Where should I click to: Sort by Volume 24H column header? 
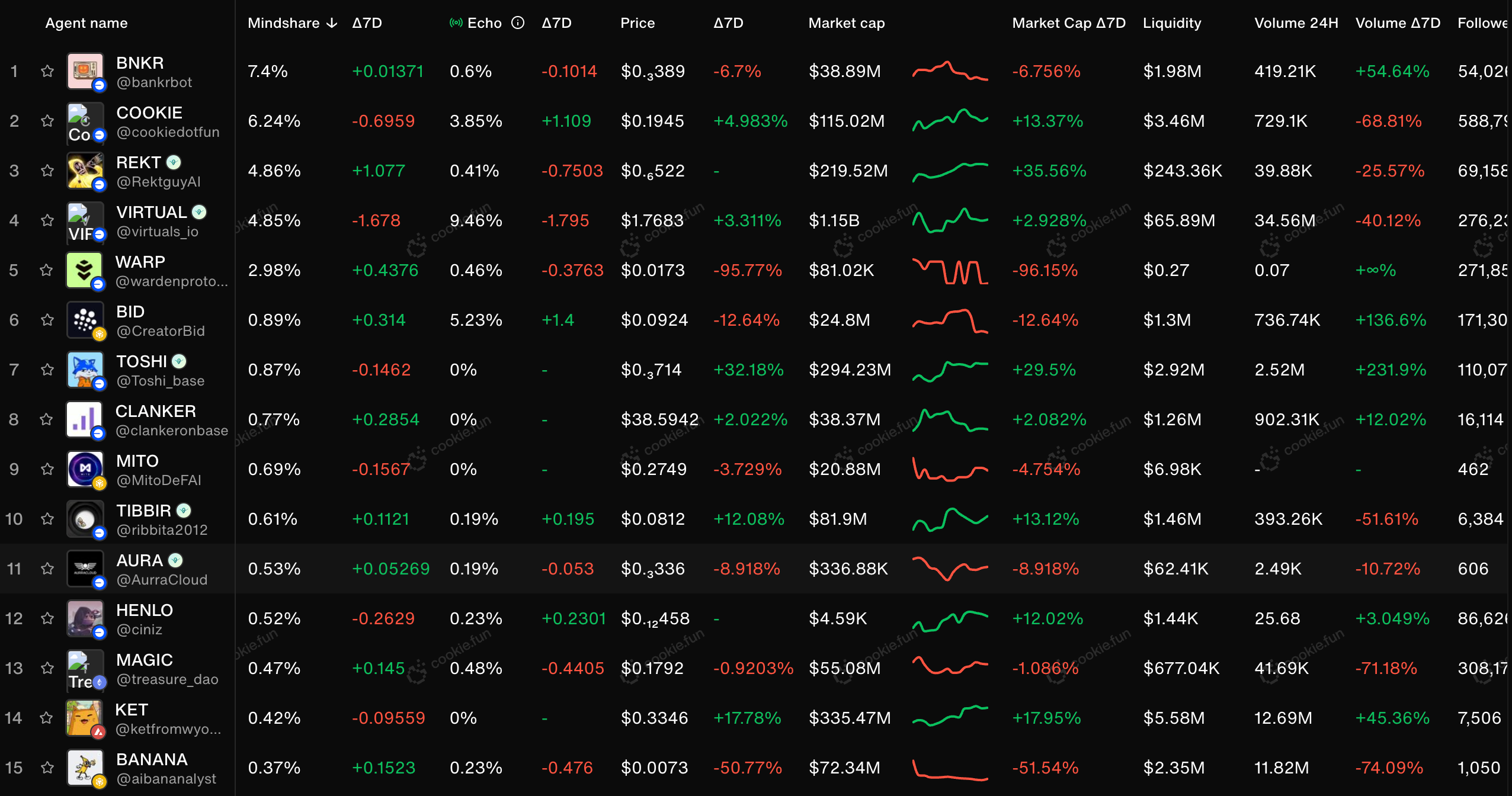[1296, 23]
